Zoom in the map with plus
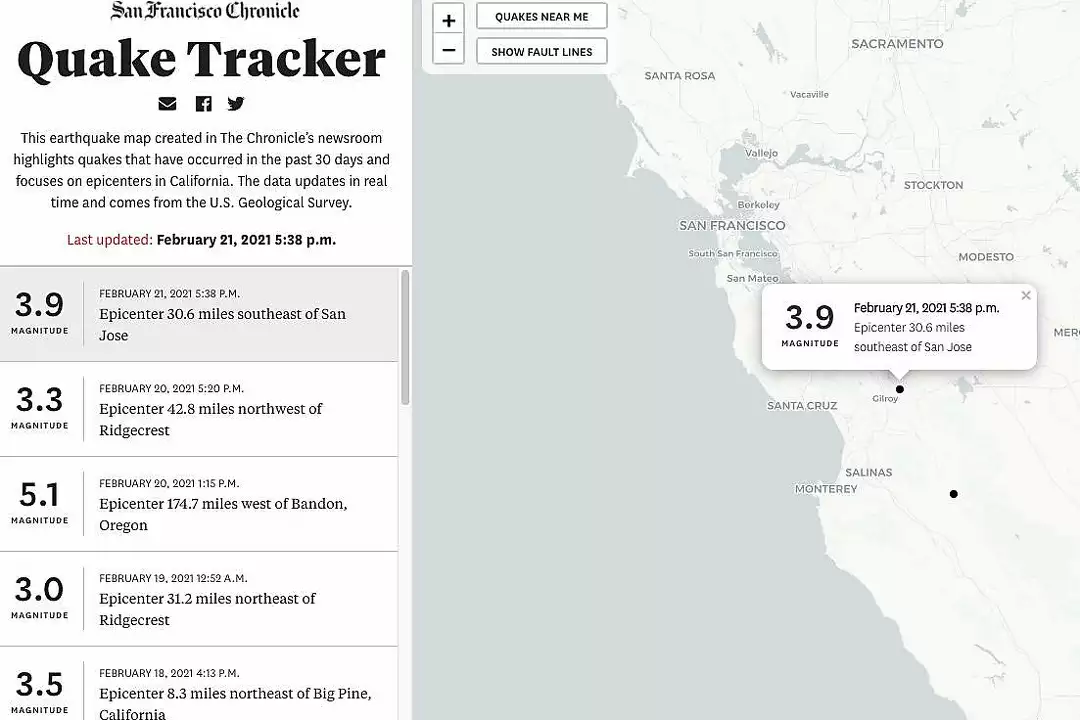 (449, 20)
